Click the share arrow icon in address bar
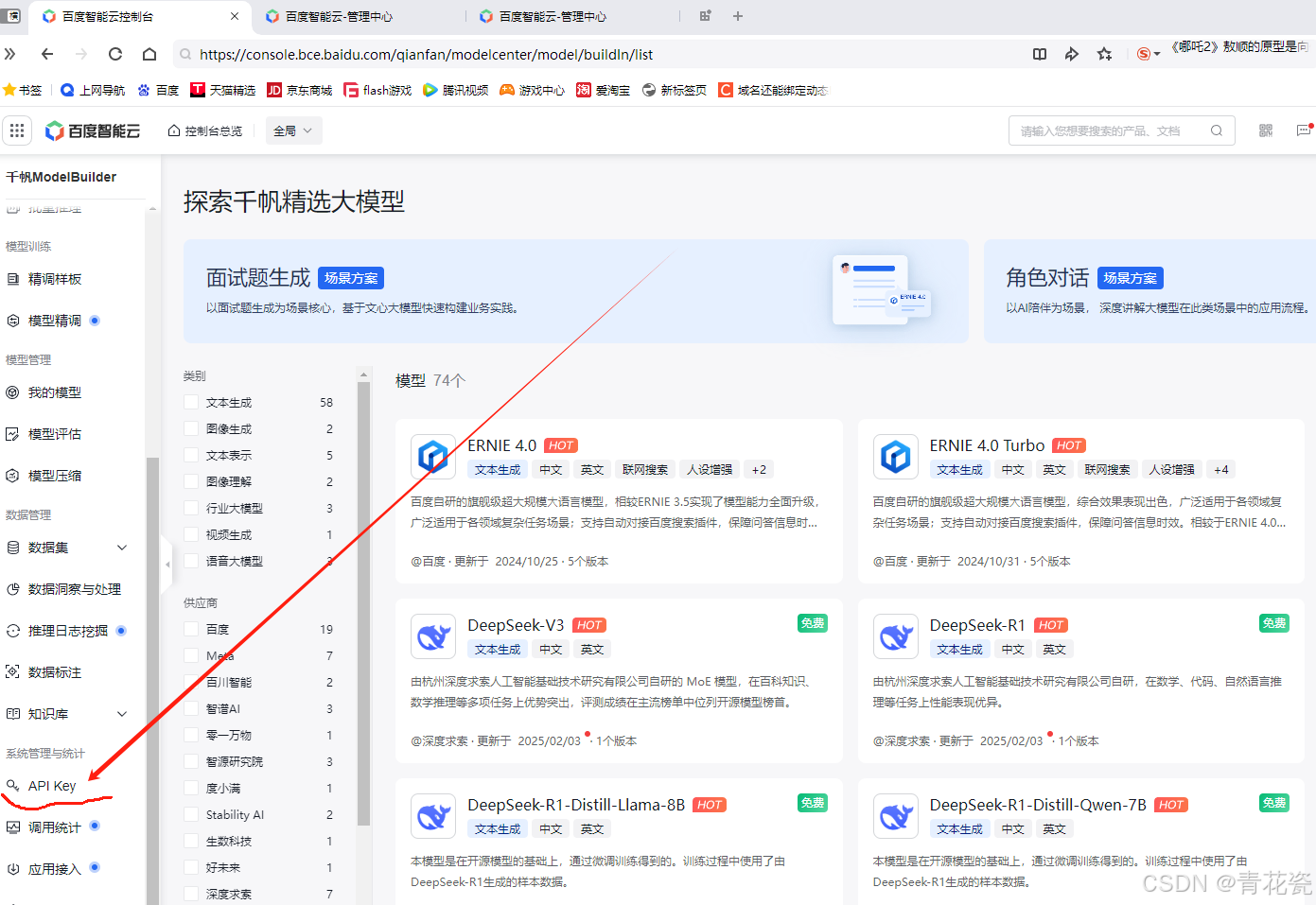1316x905 pixels. [x=1072, y=54]
